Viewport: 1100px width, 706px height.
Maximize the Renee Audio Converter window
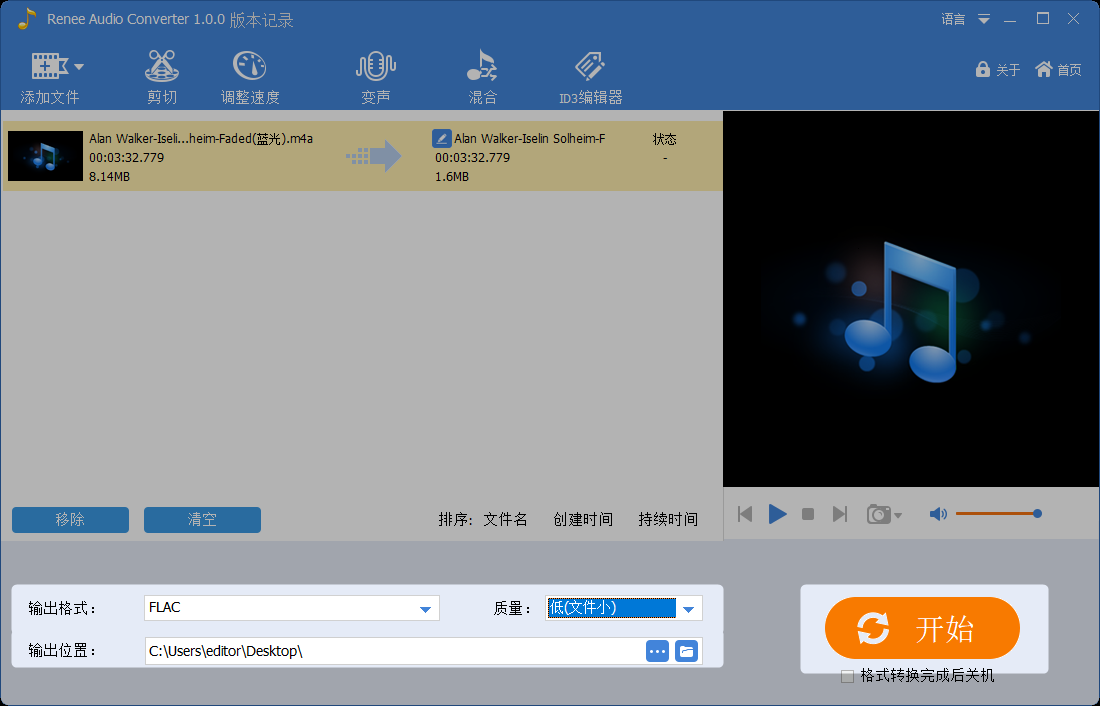point(1043,19)
